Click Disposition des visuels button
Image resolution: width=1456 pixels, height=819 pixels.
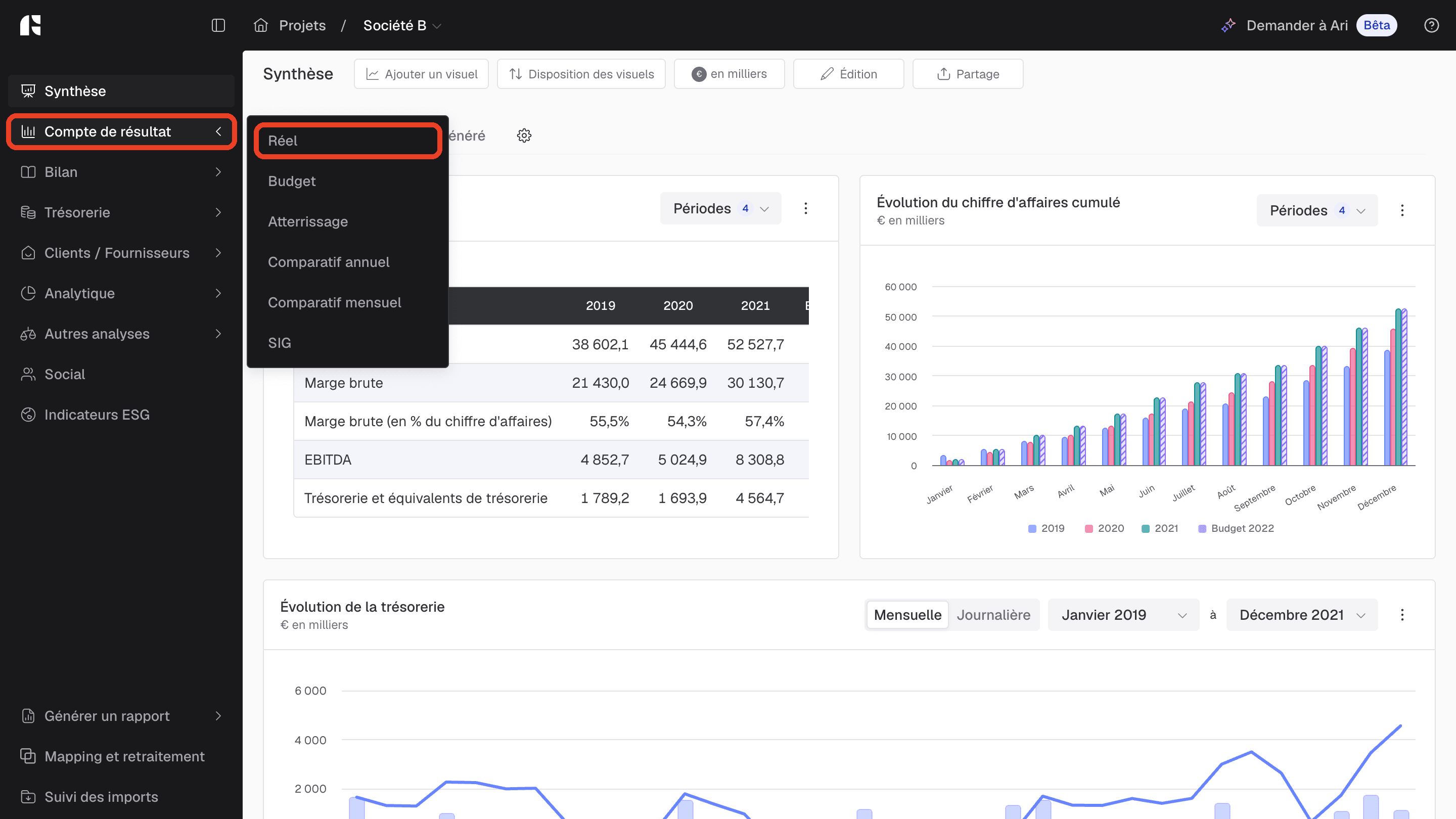[581, 74]
